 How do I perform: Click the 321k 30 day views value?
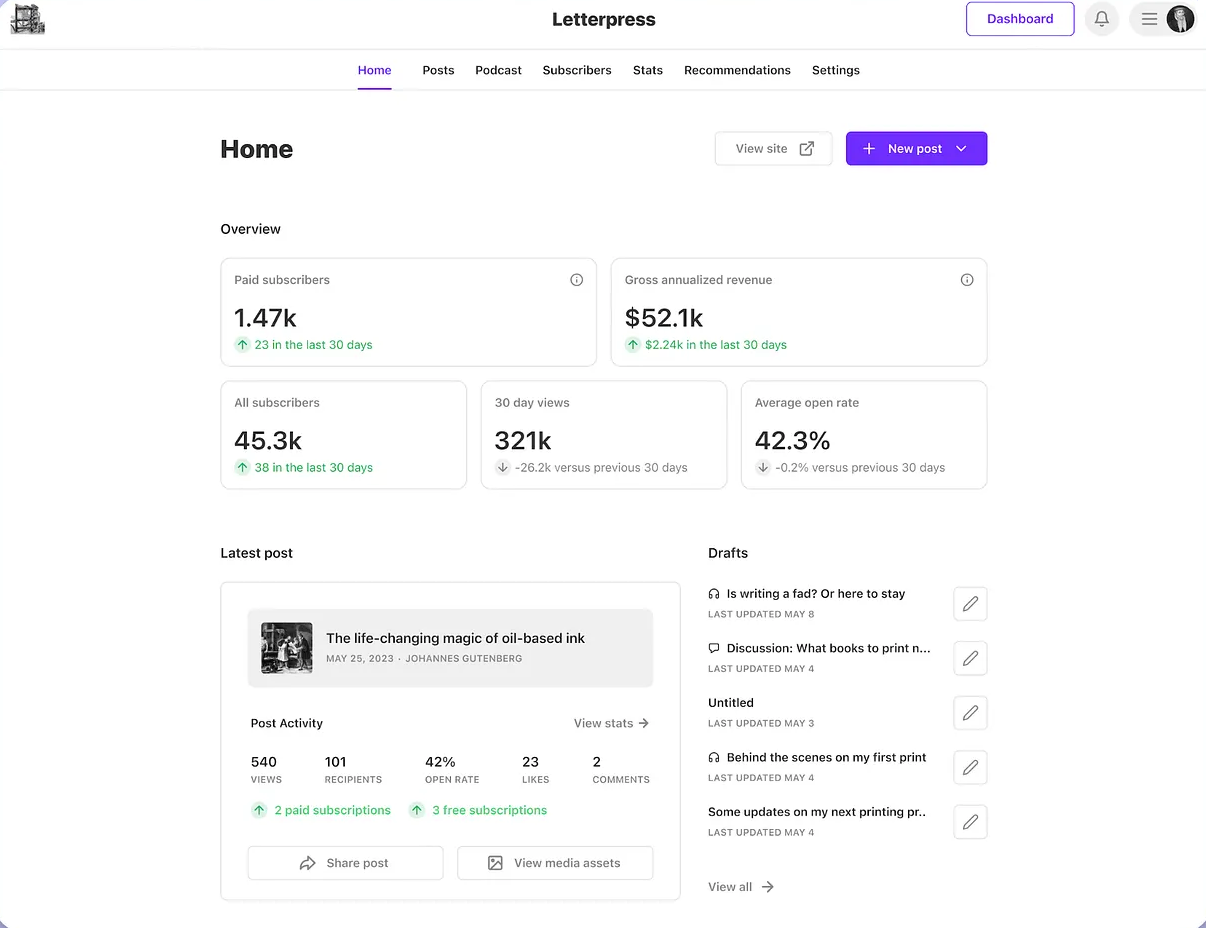[523, 441]
